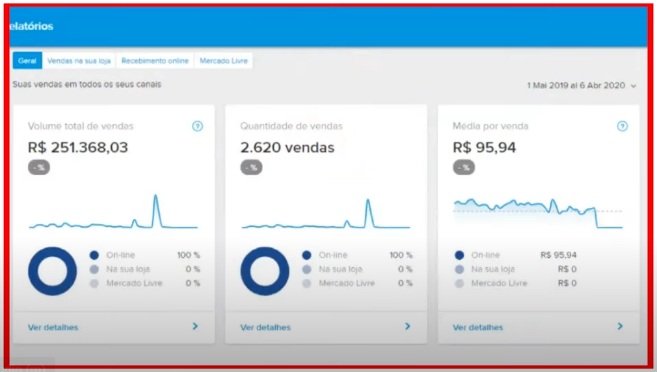Open help icon on Volume total de vendas card
Viewport: 657px width, 372px height.
197,126
